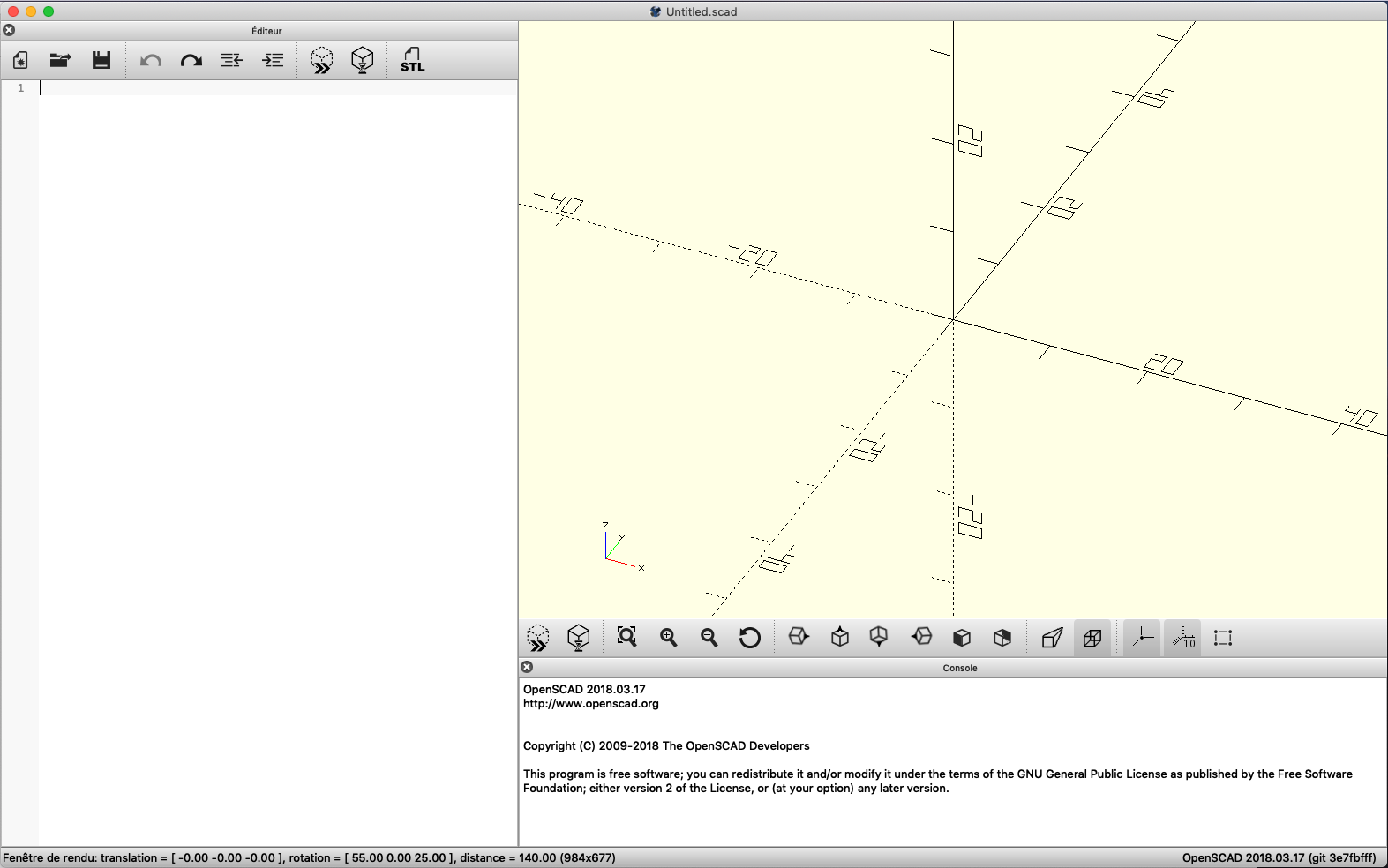Render the model from the editor toolbar
Image resolution: width=1388 pixels, height=868 pixels.
click(363, 60)
